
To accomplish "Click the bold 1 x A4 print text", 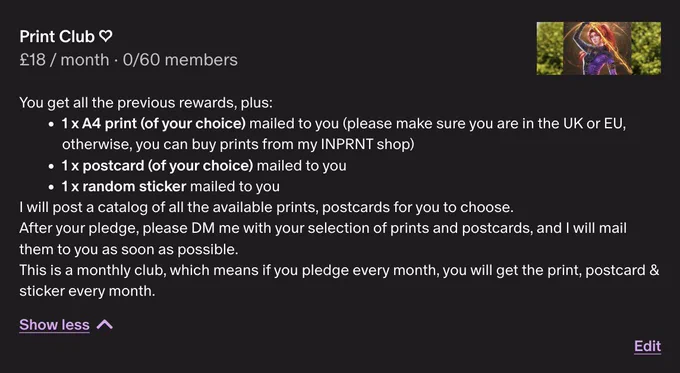I will (x=154, y=124).
